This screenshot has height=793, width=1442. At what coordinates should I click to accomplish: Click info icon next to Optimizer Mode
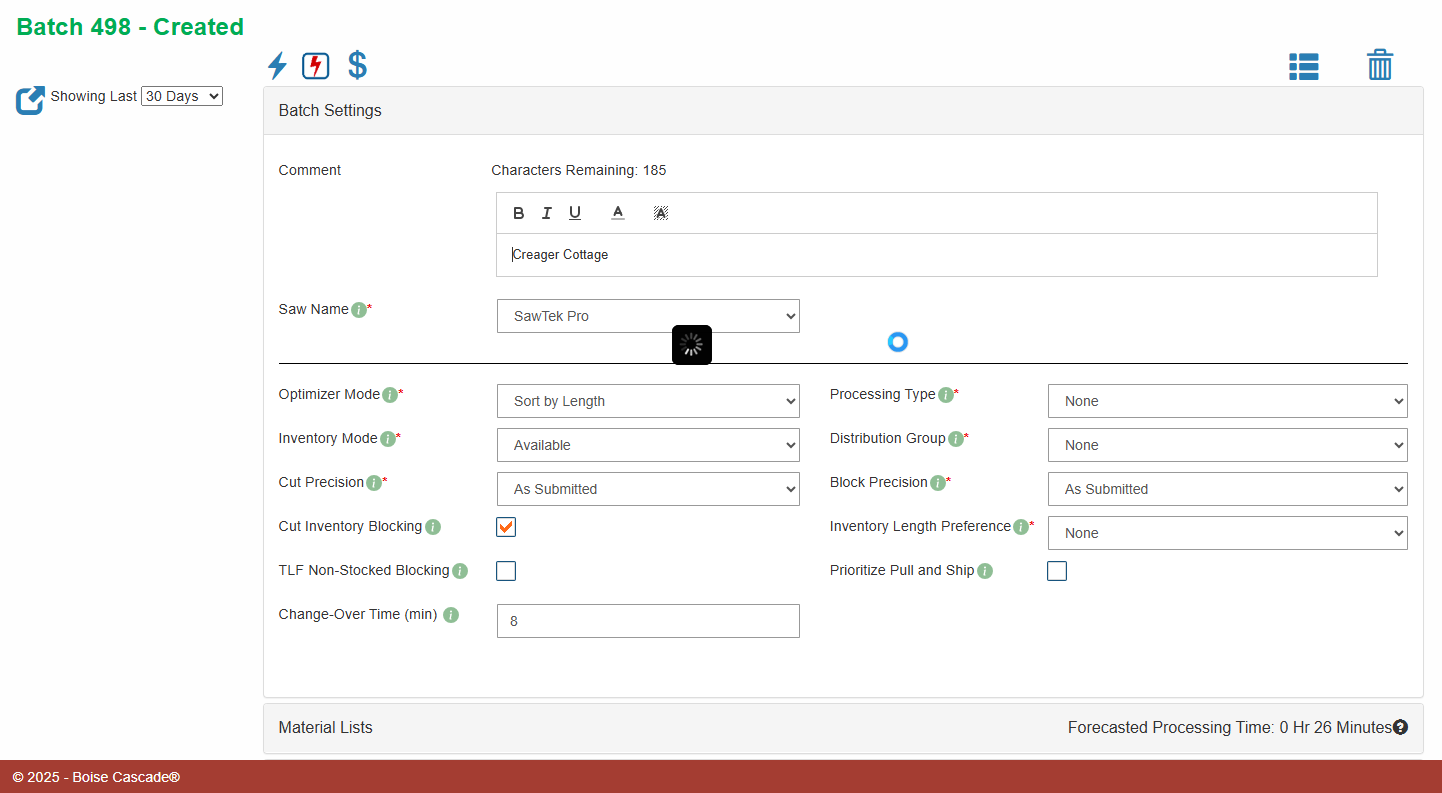[x=390, y=395]
